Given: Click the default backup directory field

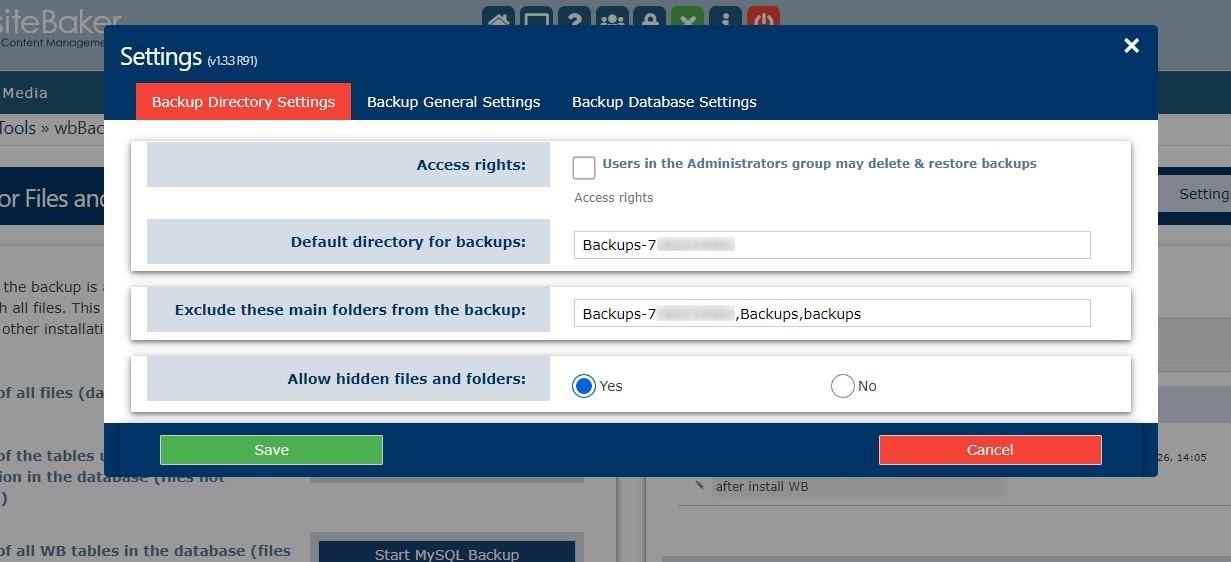Looking at the screenshot, I should (x=832, y=245).
